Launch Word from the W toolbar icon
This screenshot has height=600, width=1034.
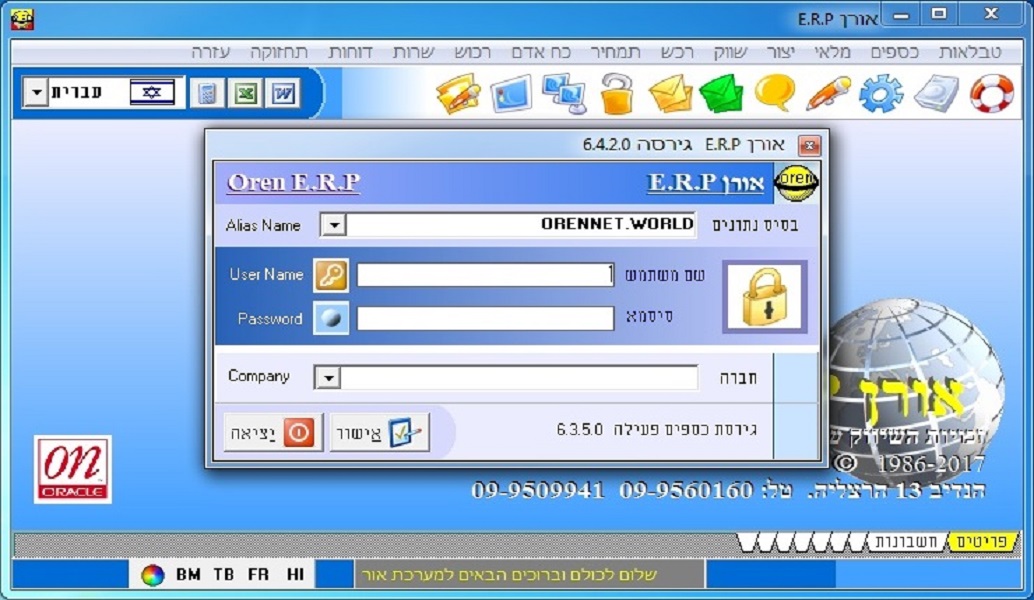tap(283, 93)
